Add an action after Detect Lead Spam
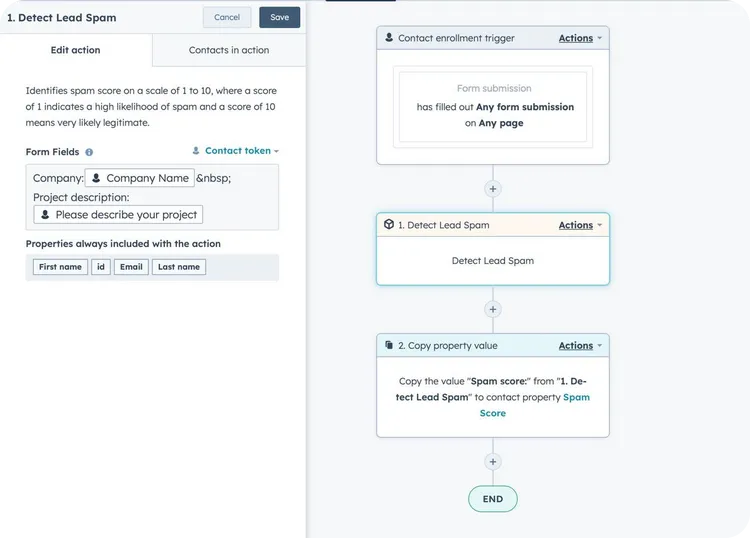 (x=492, y=309)
